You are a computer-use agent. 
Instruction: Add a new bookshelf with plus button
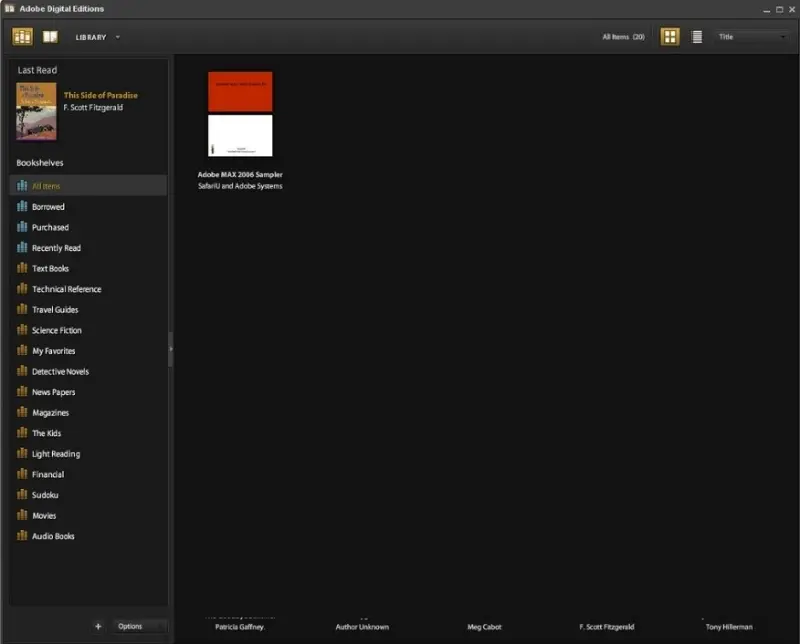click(98, 626)
